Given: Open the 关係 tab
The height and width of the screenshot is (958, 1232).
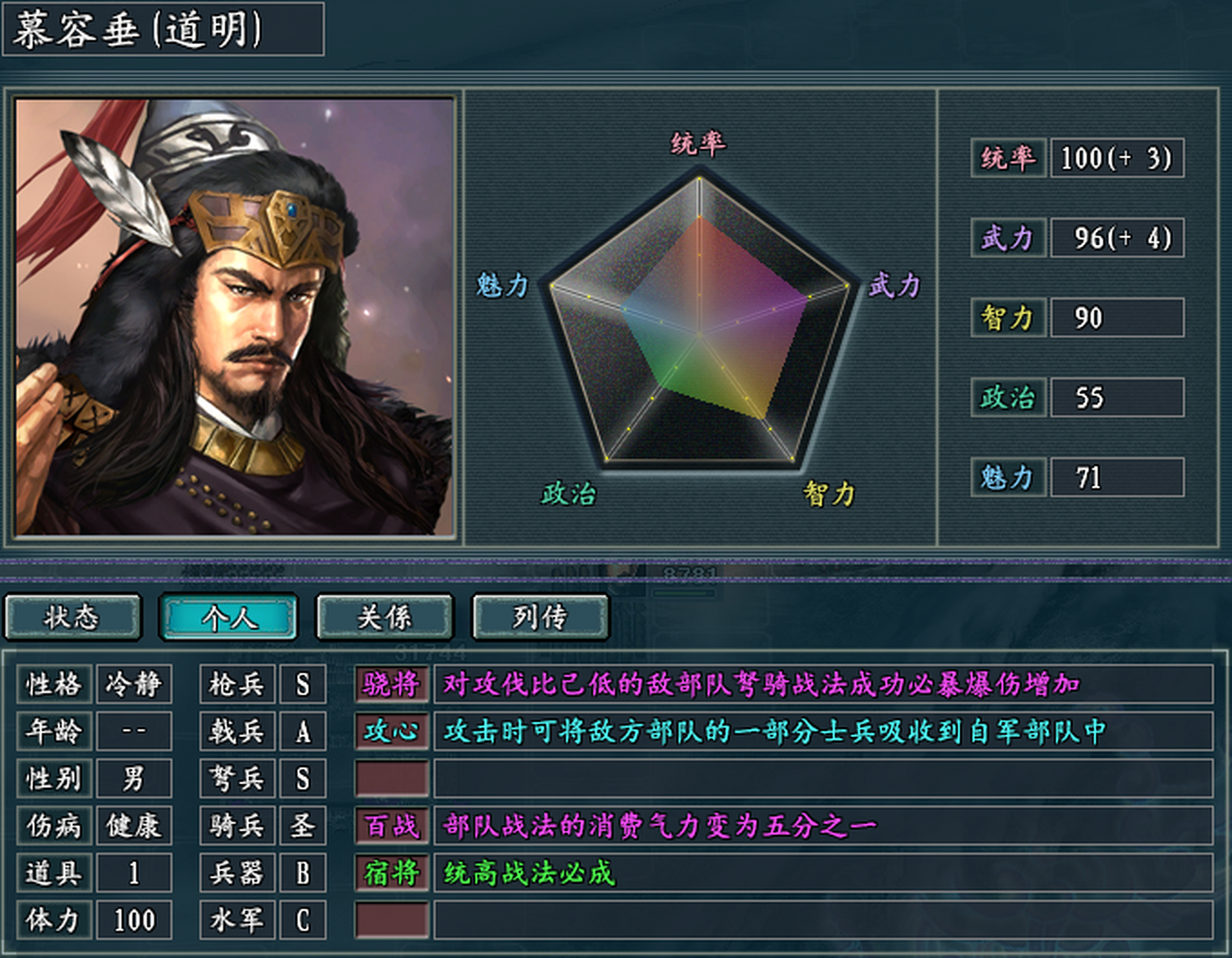Looking at the screenshot, I should pyautogui.click(x=384, y=617).
